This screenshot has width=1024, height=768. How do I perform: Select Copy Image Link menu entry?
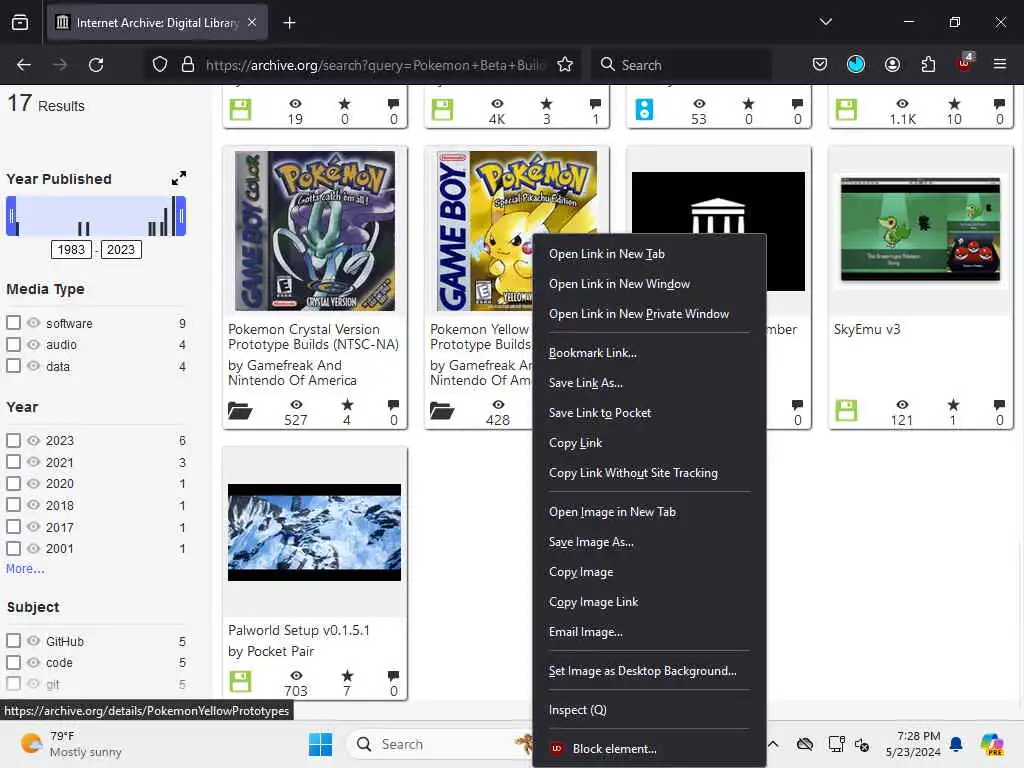(649, 602)
